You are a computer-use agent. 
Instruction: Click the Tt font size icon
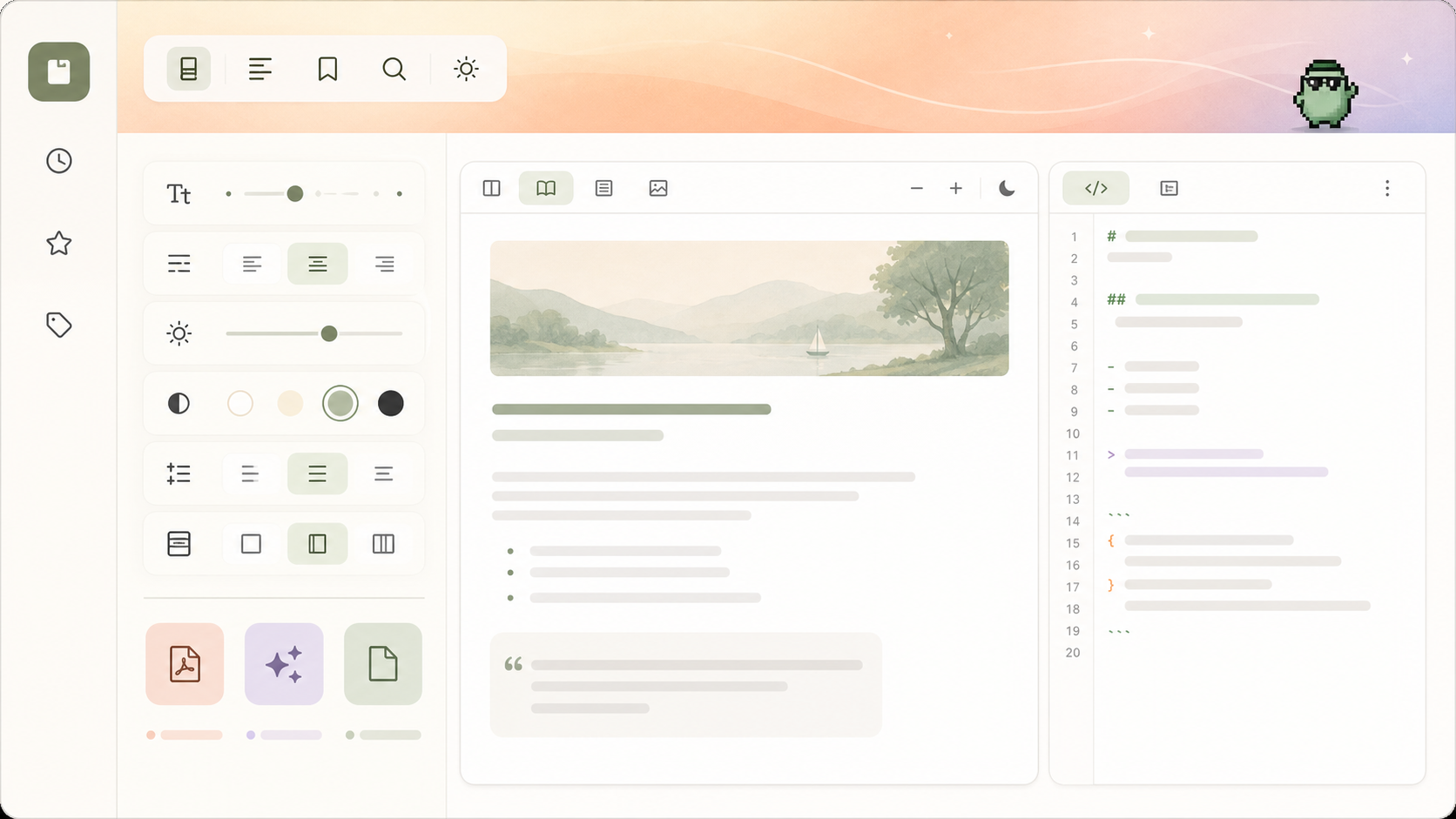179,194
